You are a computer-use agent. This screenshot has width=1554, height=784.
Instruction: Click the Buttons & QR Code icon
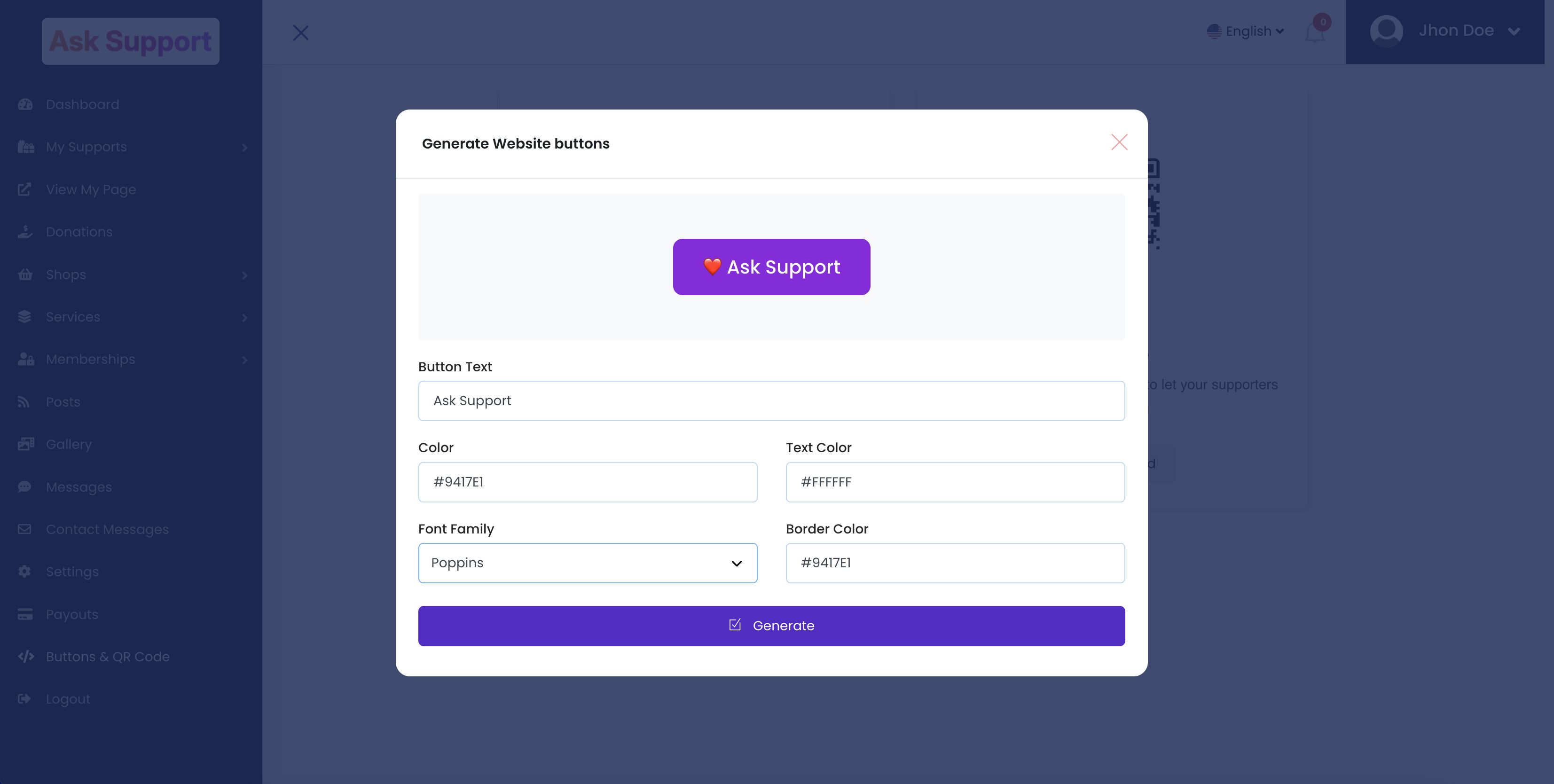[25, 657]
